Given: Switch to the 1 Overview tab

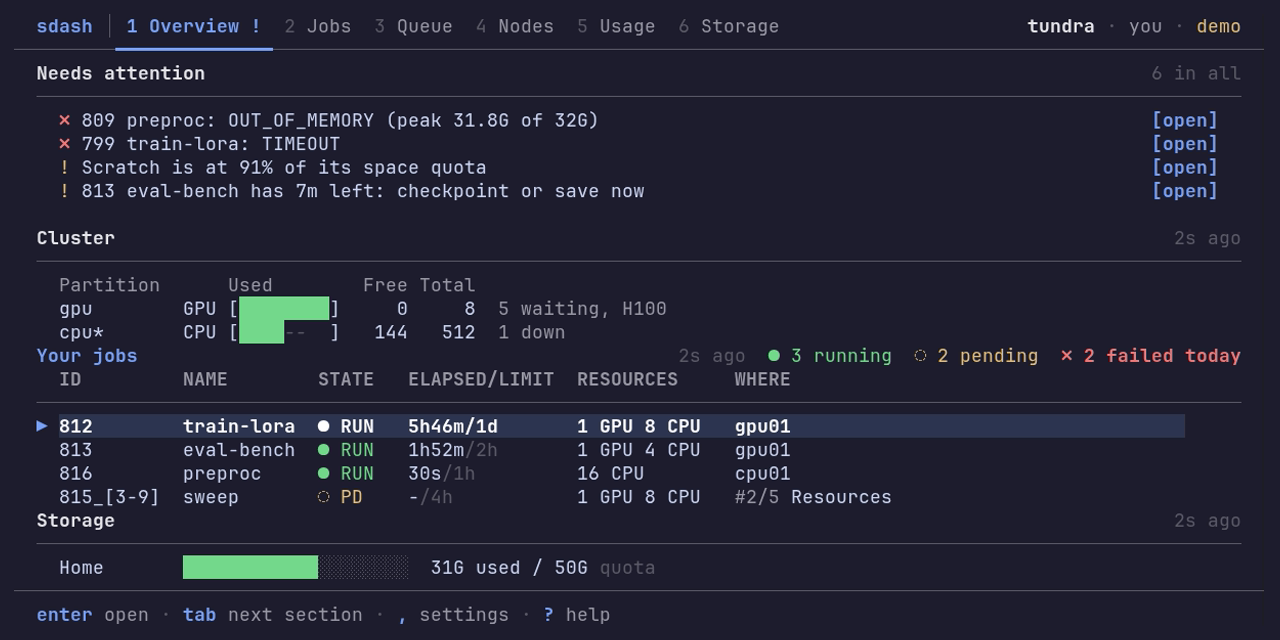Looking at the screenshot, I should (194, 26).
